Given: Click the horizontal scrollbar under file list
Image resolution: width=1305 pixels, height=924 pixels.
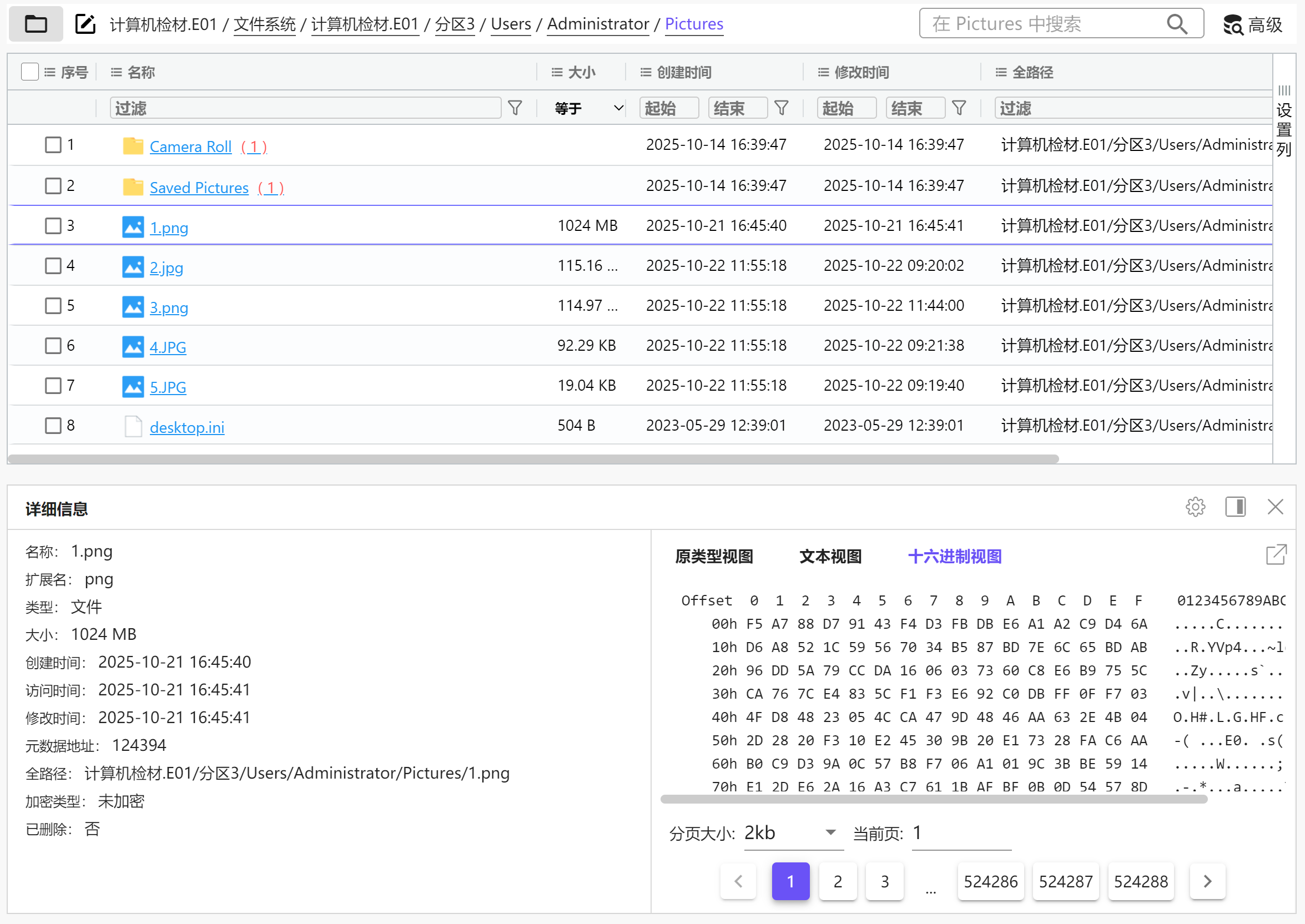Looking at the screenshot, I should (x=533, y=458).
